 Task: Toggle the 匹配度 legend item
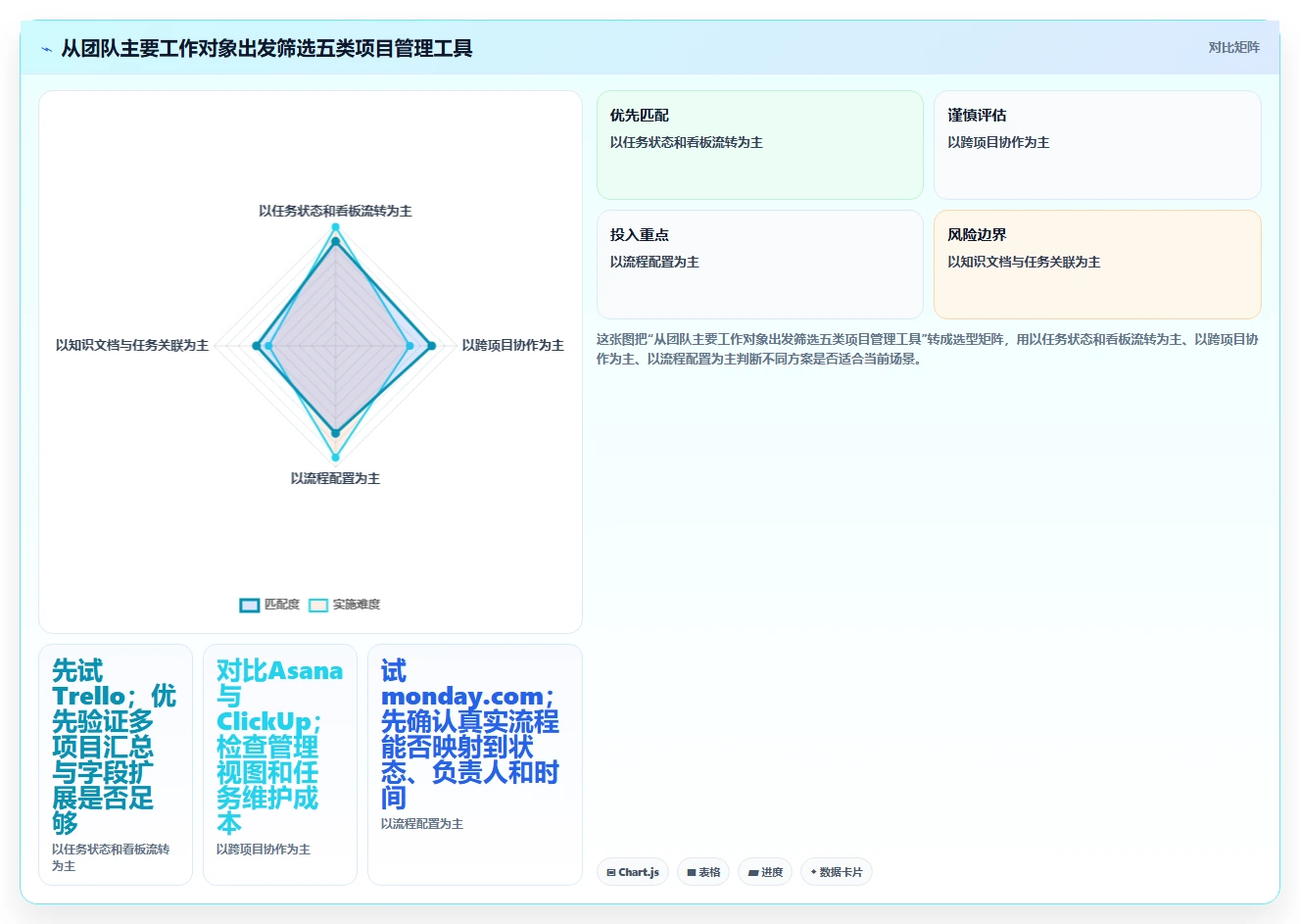coord(269,605)
